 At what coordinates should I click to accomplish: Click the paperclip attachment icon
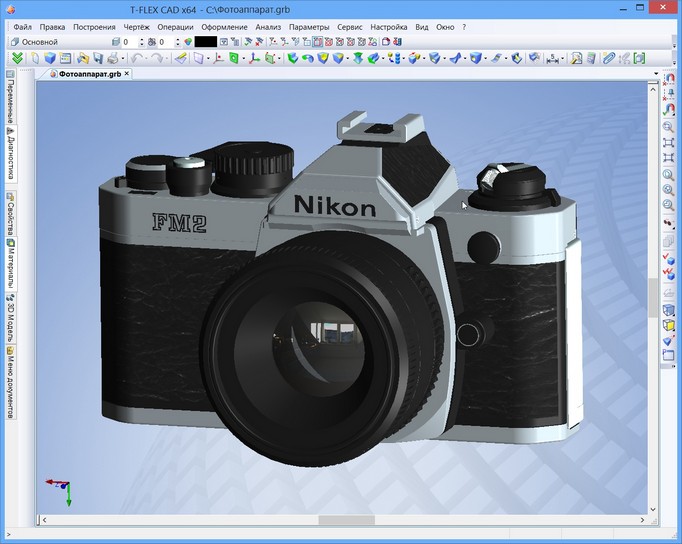coord(609,58)
